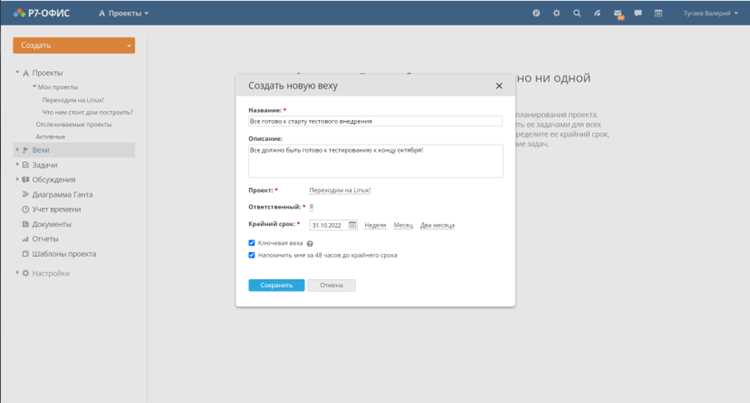750x403 pixels.
Task: Open the Ответственный selector in the dialog
Action: [x=311, y=207]
